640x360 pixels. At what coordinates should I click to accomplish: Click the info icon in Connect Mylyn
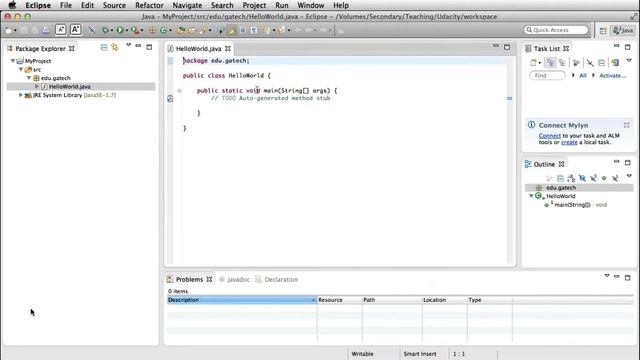click(x=531, y=125)
